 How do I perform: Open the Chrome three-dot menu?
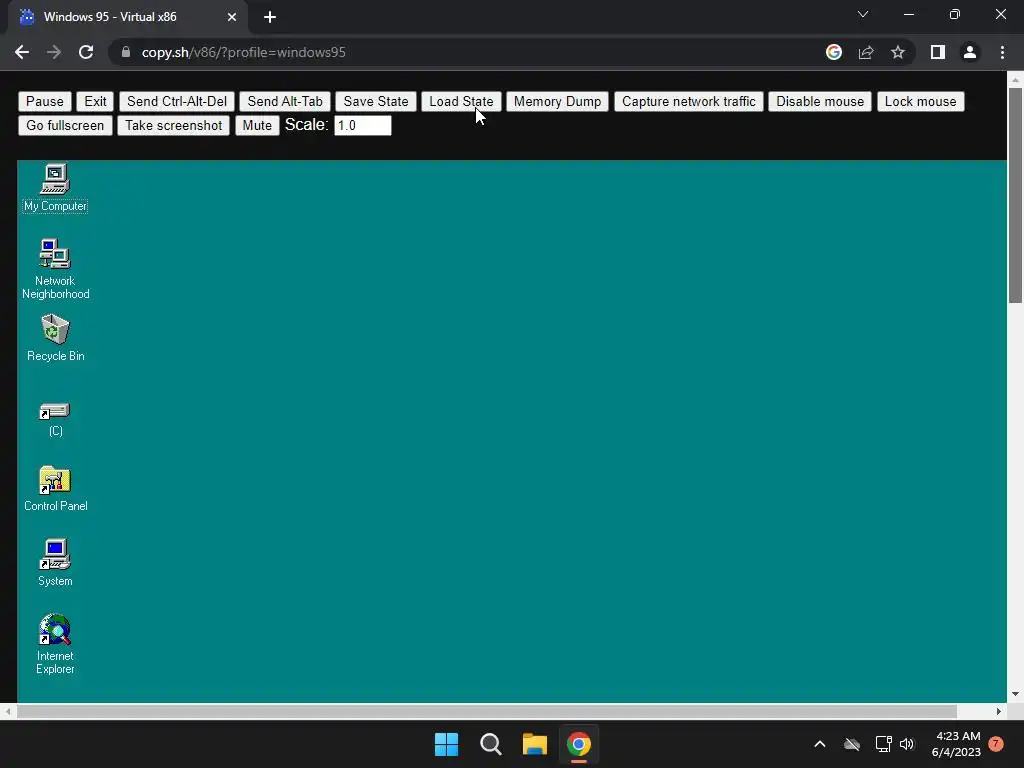(1002, 52)
